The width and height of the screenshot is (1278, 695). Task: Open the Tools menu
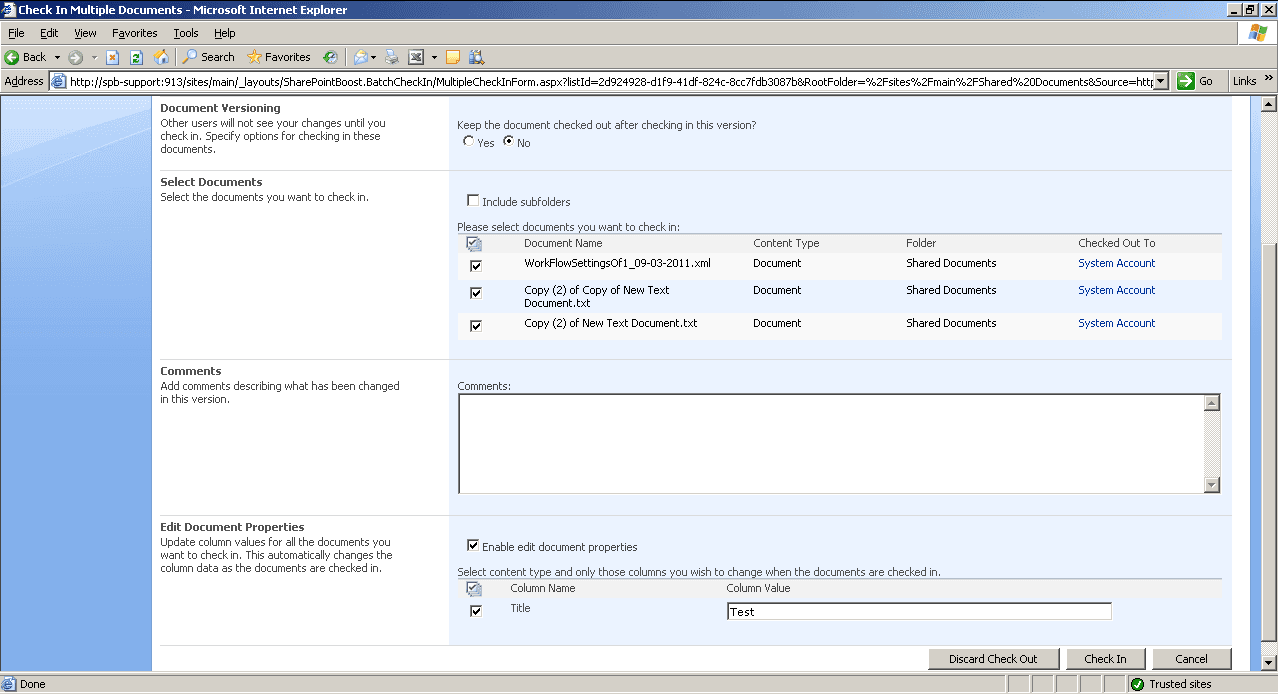point(186,33)
